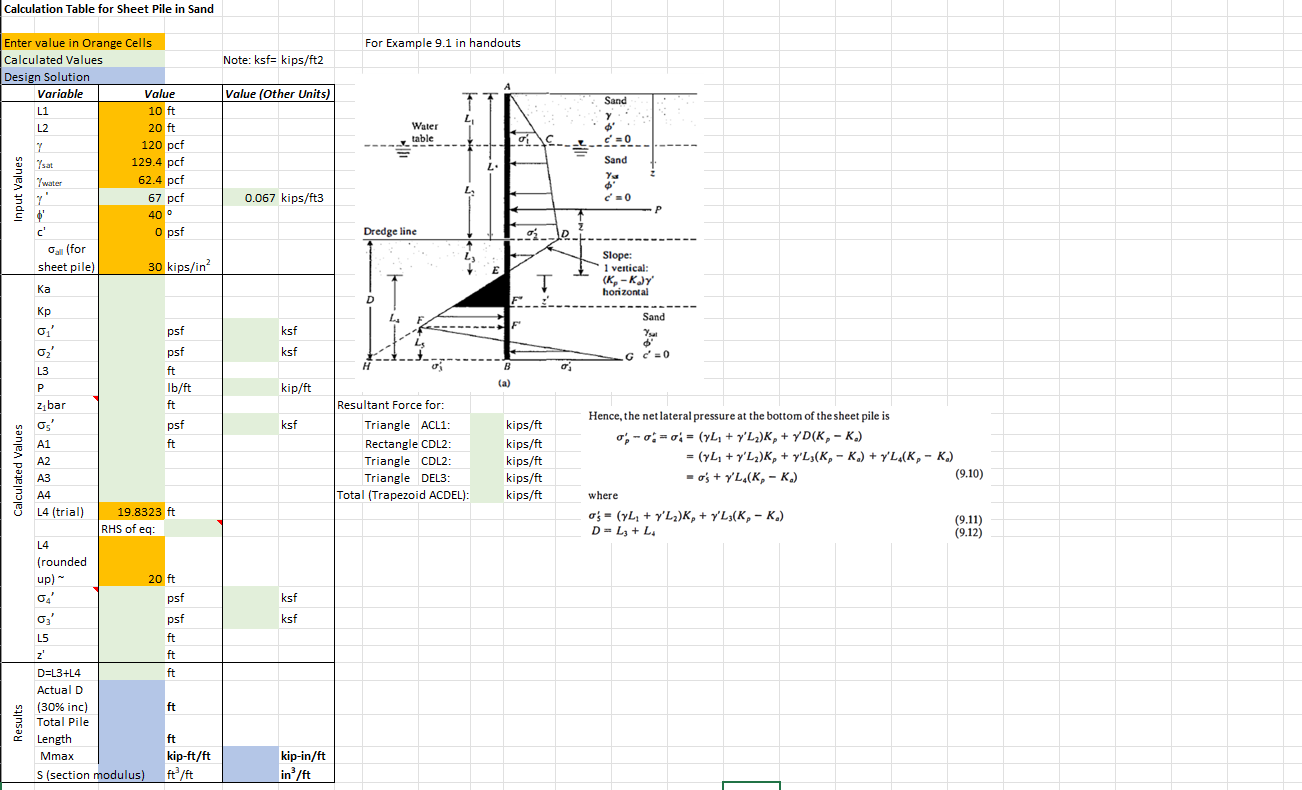Click the "L5" variable label cell

point(66,637)
